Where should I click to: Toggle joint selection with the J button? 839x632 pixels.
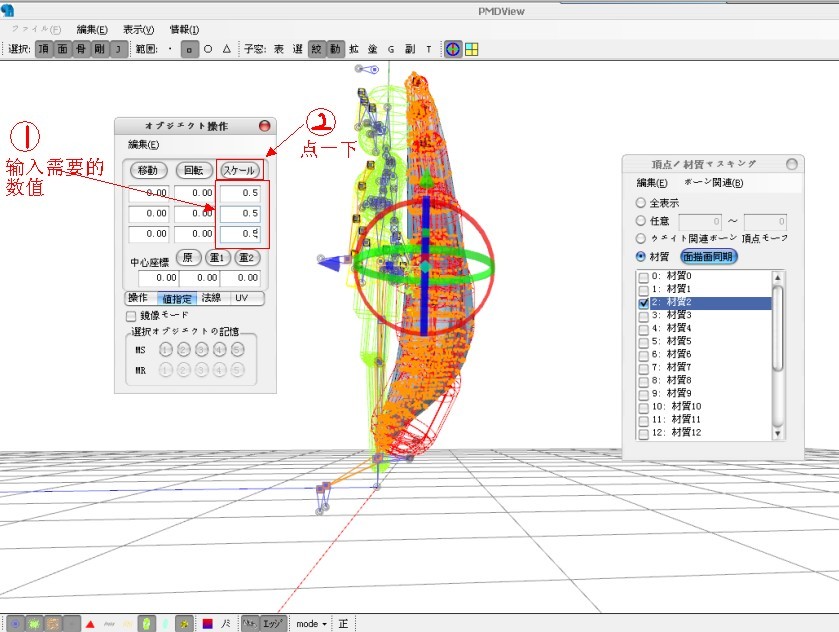[x=118, y=49]
